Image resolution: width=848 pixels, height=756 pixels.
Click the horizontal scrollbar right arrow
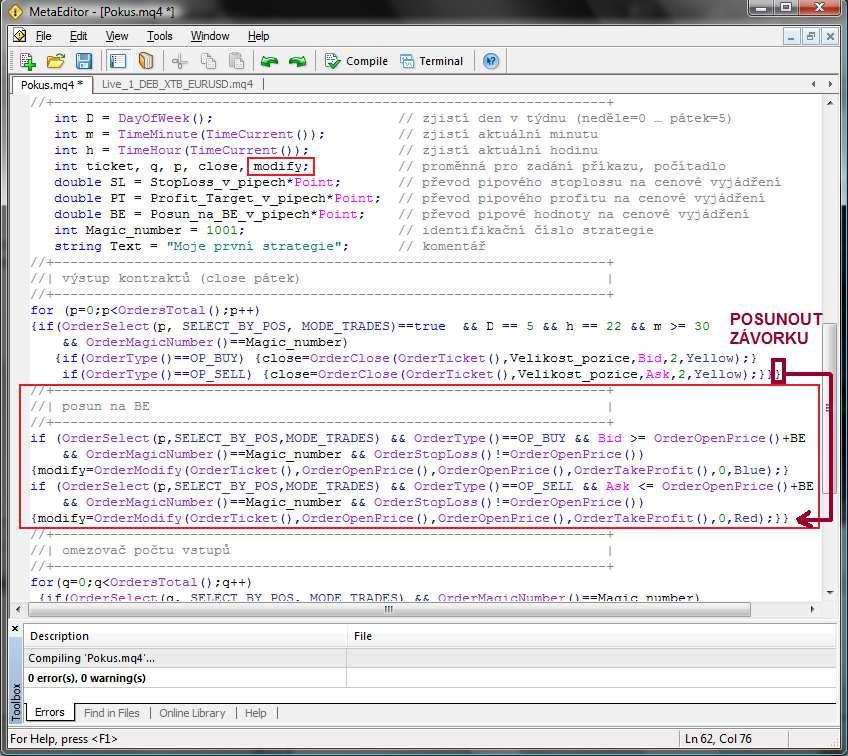point(812,609)
